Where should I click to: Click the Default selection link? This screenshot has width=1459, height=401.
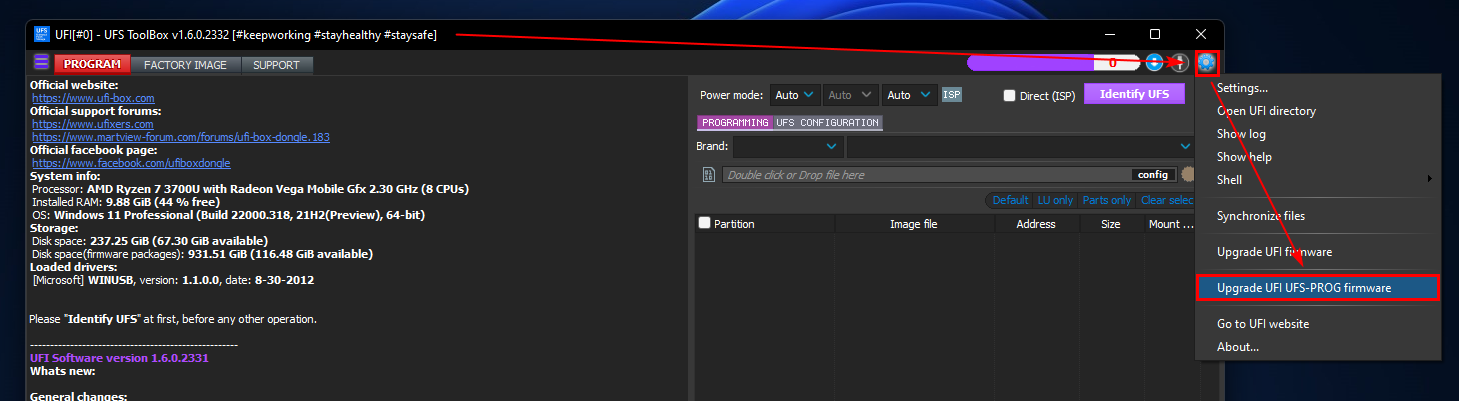click(1010, 200)
